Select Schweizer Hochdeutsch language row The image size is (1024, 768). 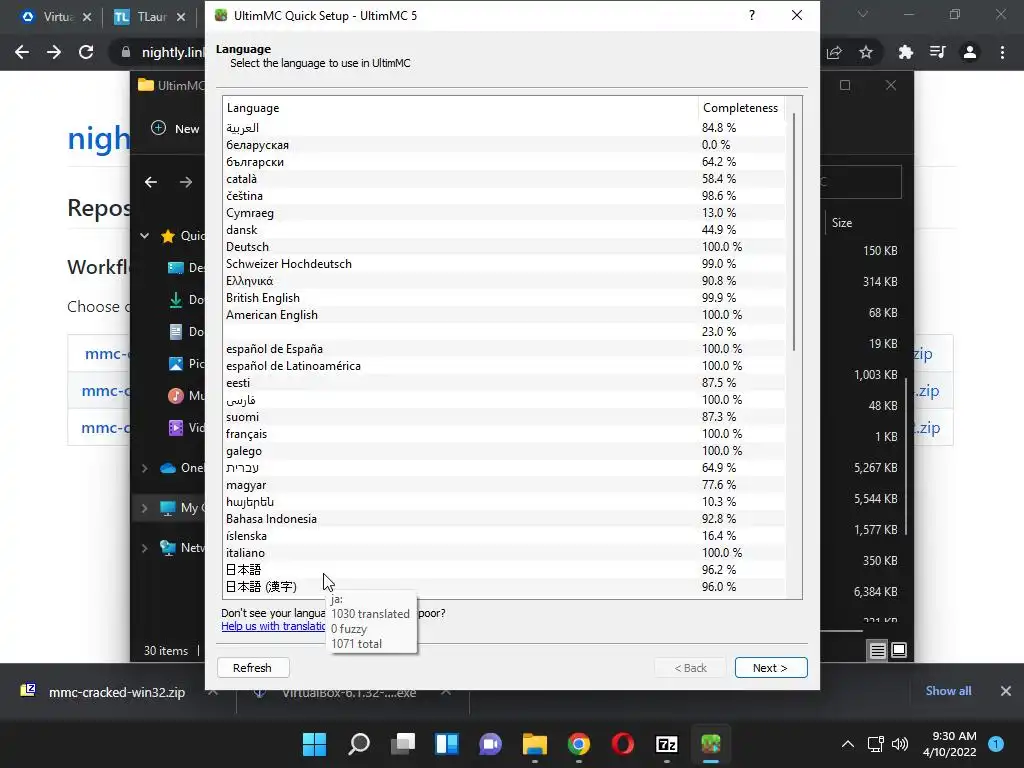(504, 264)
